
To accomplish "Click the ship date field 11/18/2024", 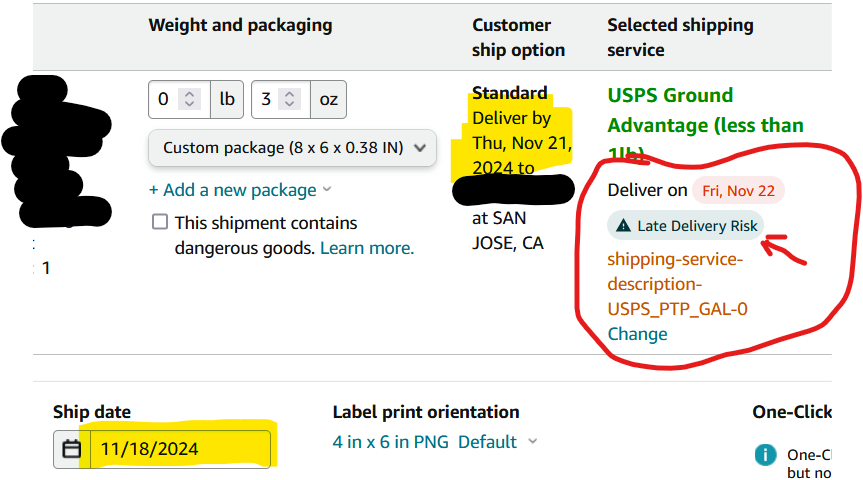I will click(x=180, y=449).
